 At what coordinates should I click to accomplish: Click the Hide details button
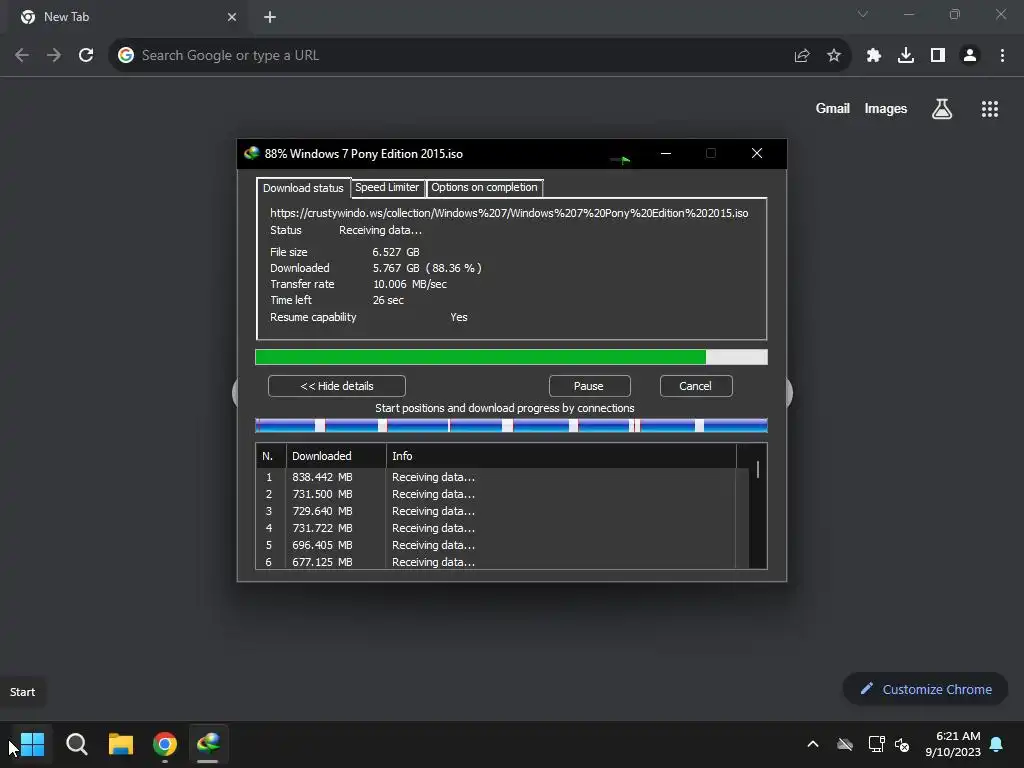pyautogui.click(x=337, y=386)
